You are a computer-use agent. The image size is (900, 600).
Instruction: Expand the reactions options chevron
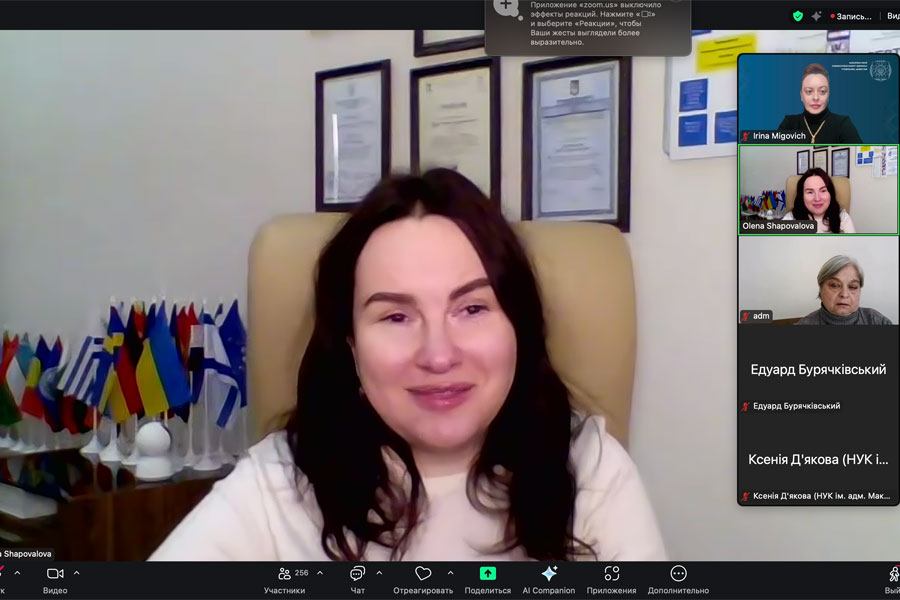pos(450,573)
